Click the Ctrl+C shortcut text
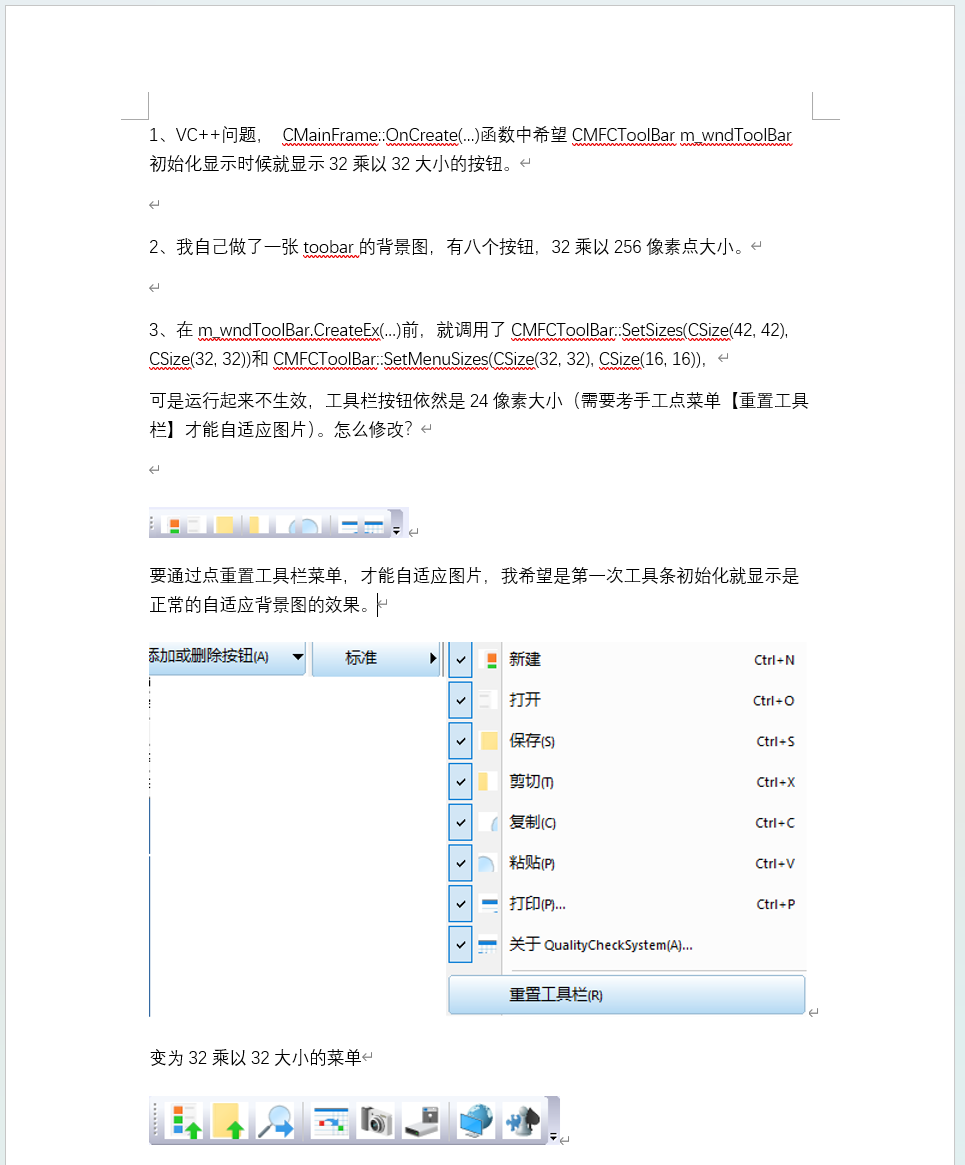This screenshot has width=965, height=1165. pos(775,823)
